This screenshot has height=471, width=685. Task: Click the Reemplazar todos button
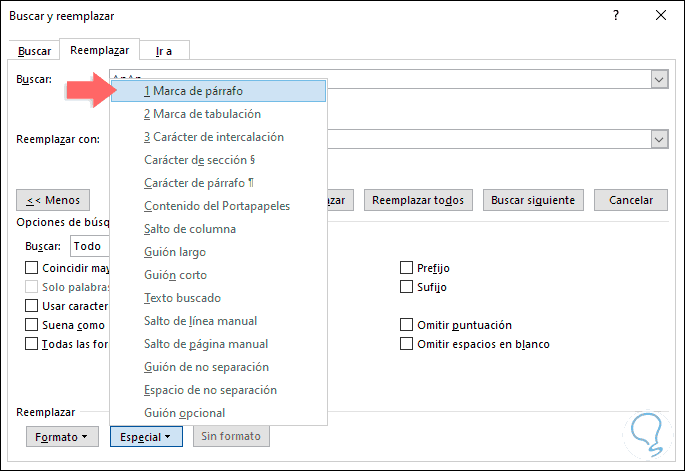(418, 200)
